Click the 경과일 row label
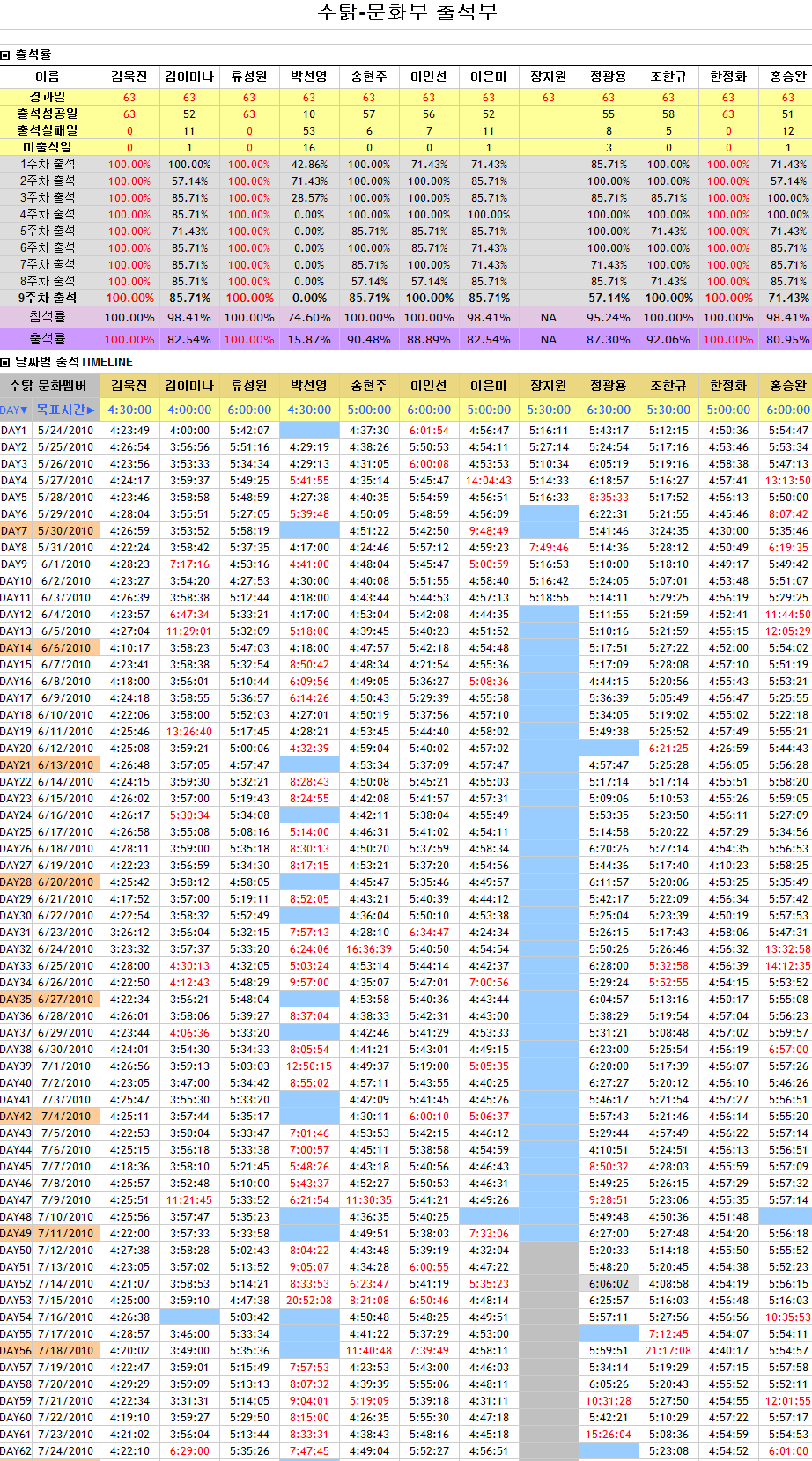 [x=49, y=97]
